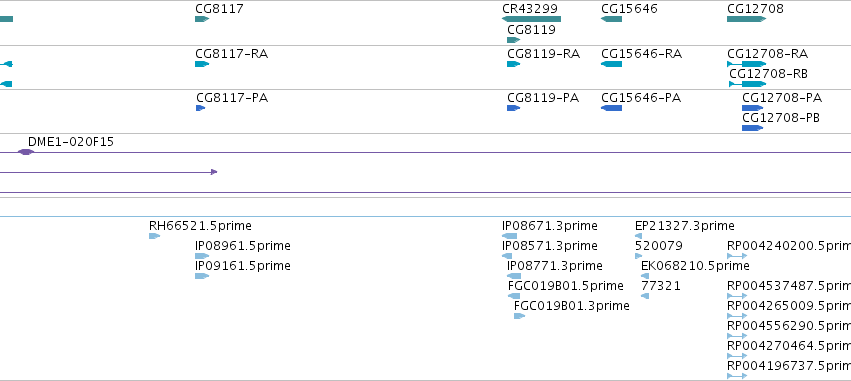Viewport: 851px width, 381px height.
Task: Click the 77321 feature label
Action: (x=661, y=285)
